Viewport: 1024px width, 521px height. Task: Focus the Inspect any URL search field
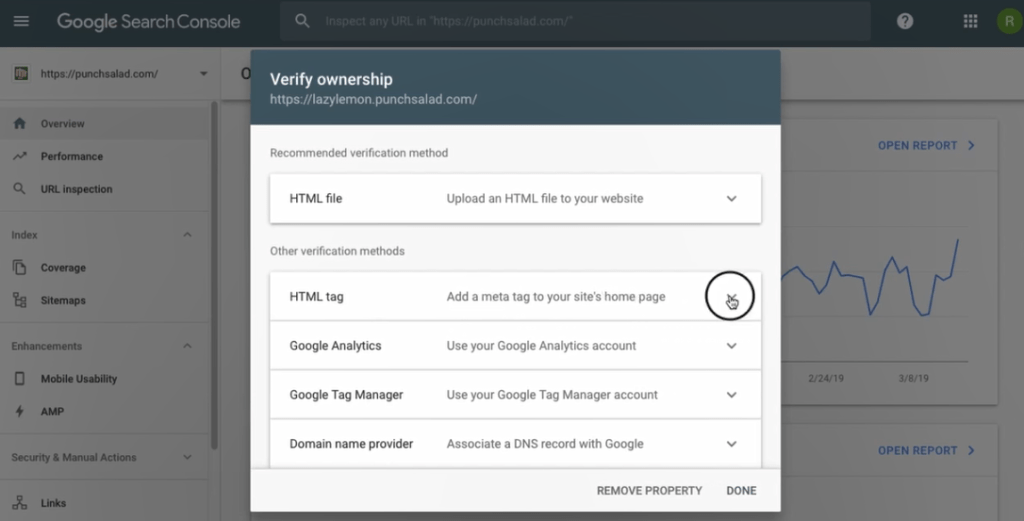tap(575, 21)
